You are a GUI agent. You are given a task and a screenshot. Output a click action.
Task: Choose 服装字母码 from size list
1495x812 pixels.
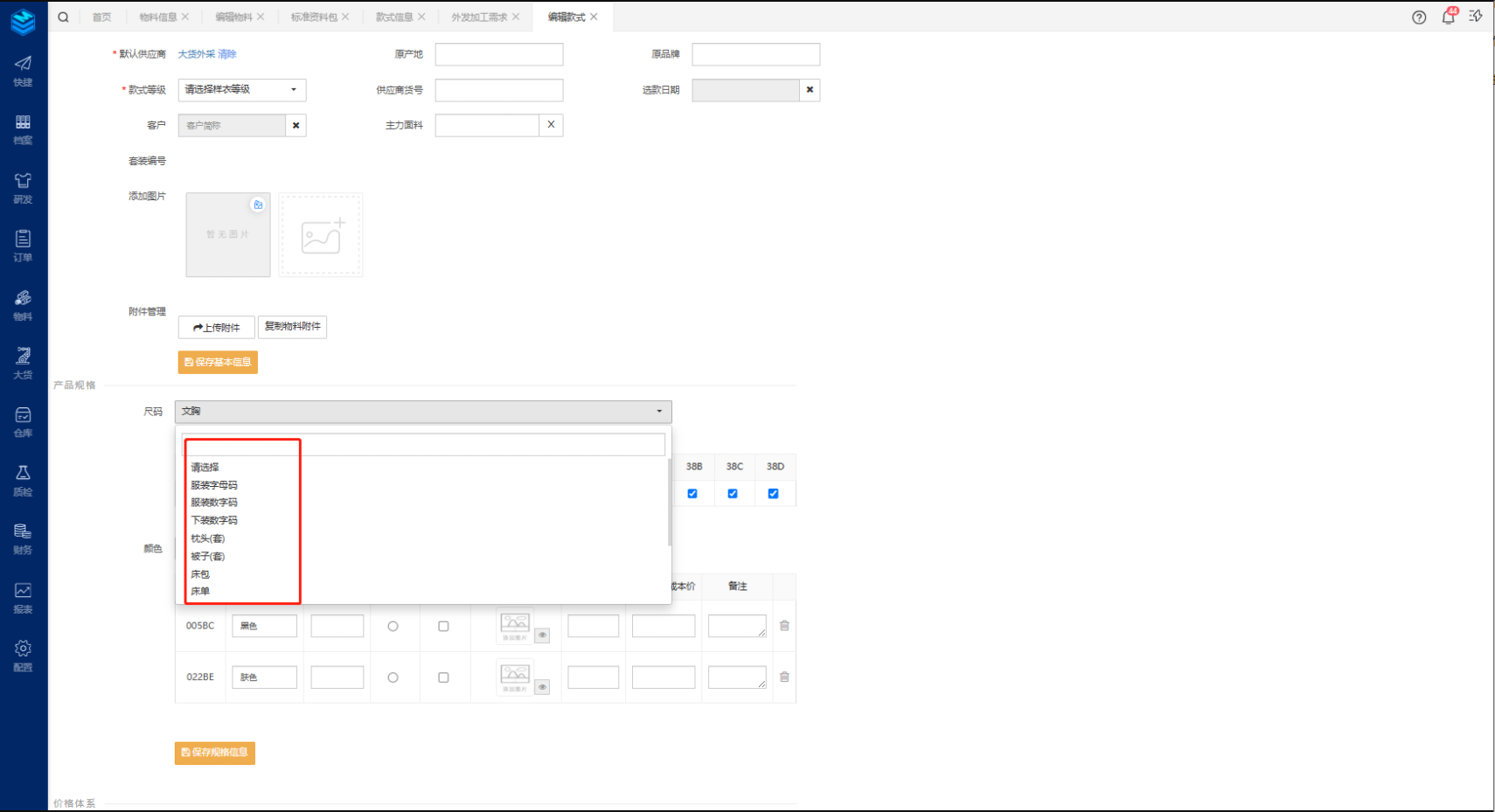pyautogui.click(x=214, y=485)
